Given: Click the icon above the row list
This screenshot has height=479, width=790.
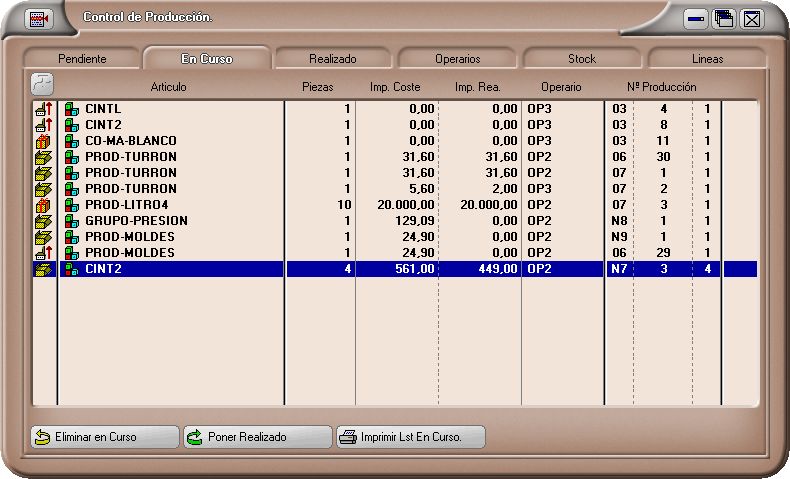Looking at the screenshot, I should click(x=43, y=85).
